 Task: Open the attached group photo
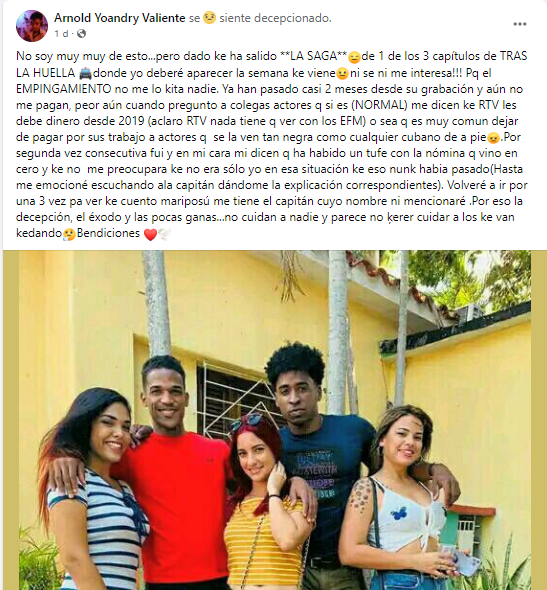275,420
